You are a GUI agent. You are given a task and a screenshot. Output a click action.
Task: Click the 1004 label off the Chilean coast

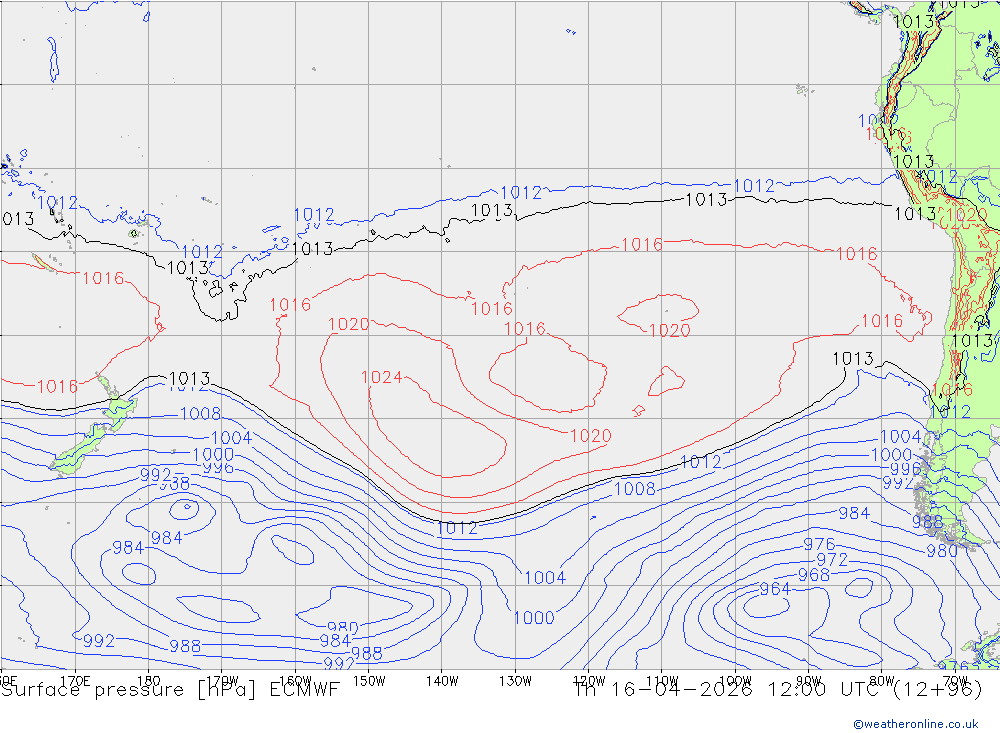coord(901,436)
